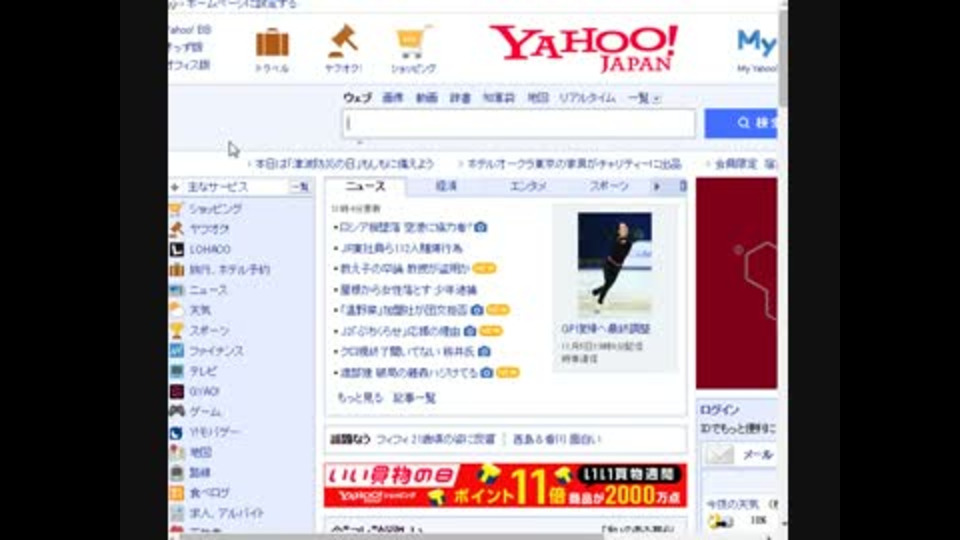Open the メール link in login box

pos(757,454)
